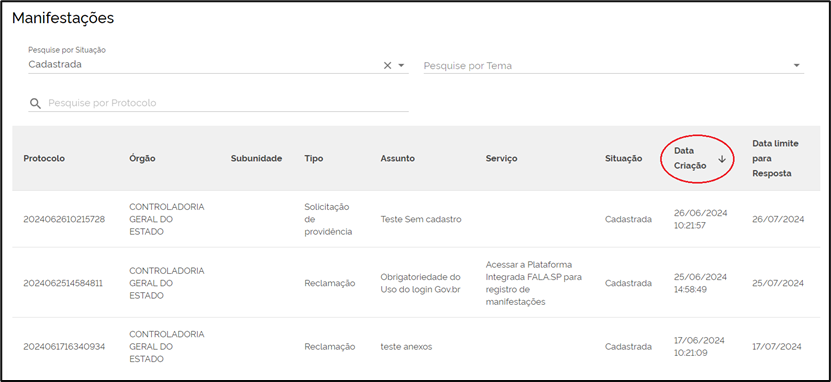Open protocol 2024062514584811 row

click(416, 283)
